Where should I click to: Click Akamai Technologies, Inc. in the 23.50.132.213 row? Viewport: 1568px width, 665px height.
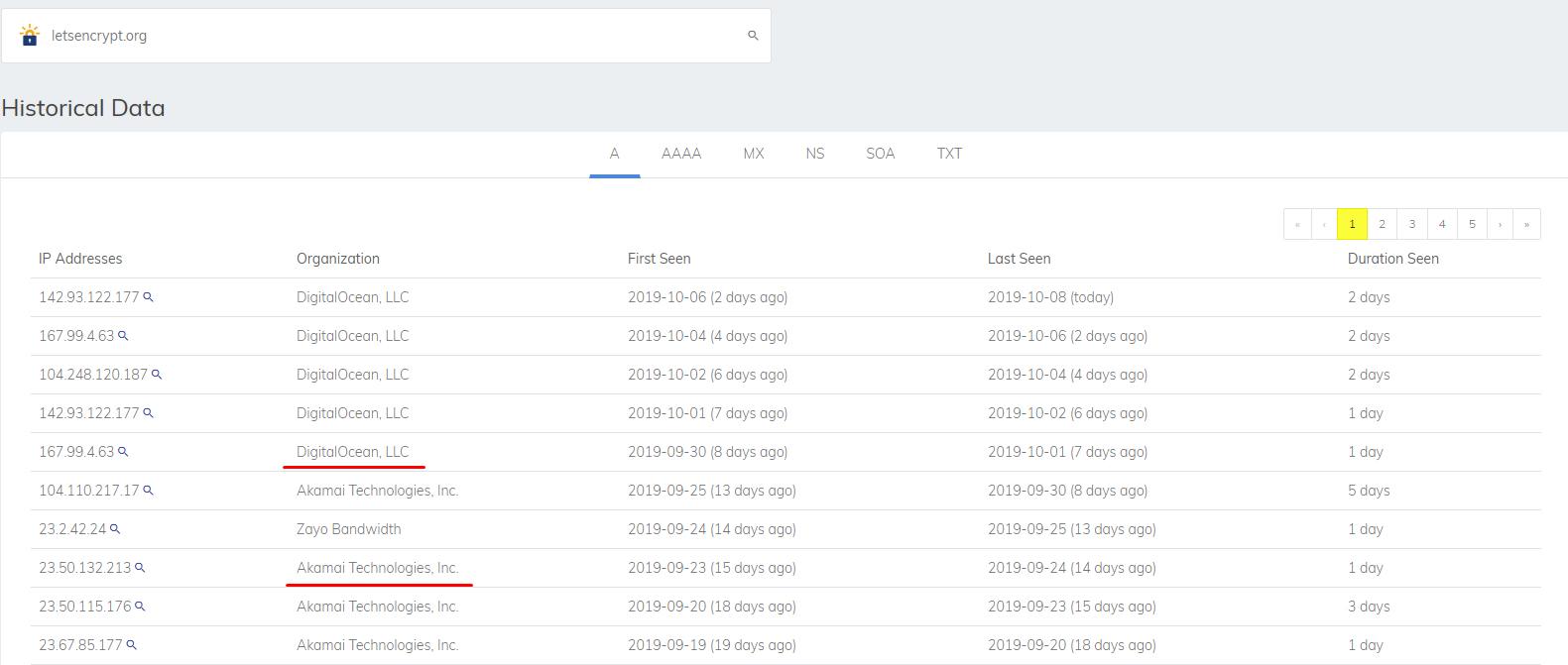coord(378,568)
